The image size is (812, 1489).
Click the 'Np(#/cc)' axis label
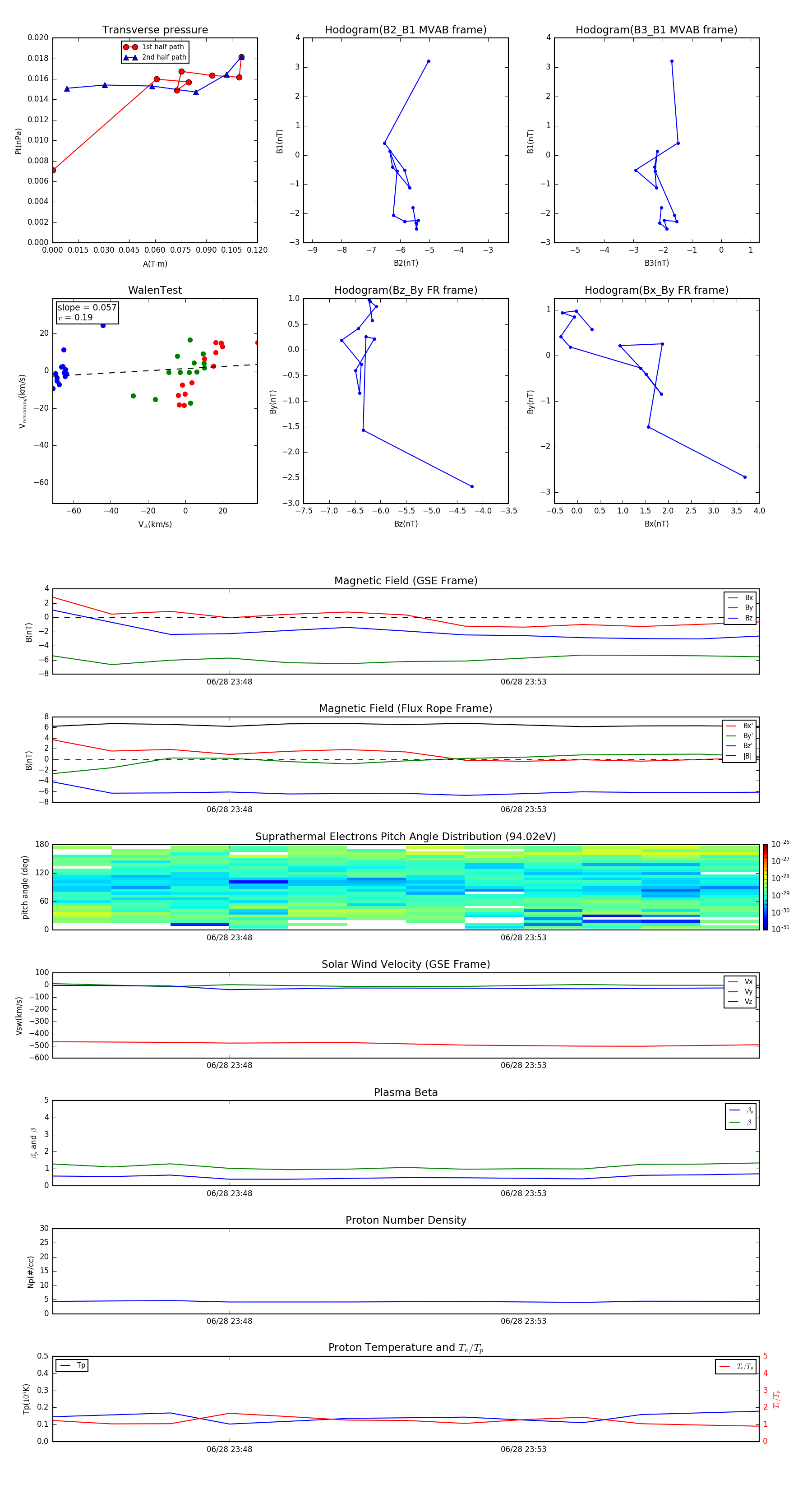click(x=31, y=1272)
